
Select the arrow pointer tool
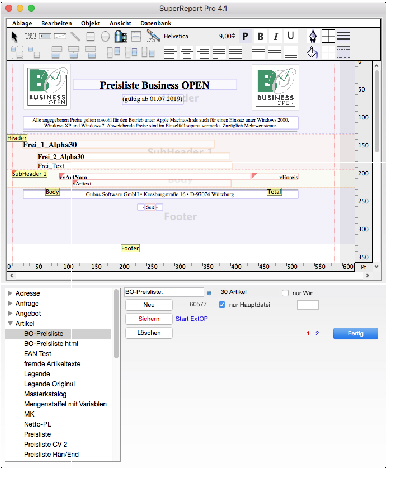pos(14,36)
